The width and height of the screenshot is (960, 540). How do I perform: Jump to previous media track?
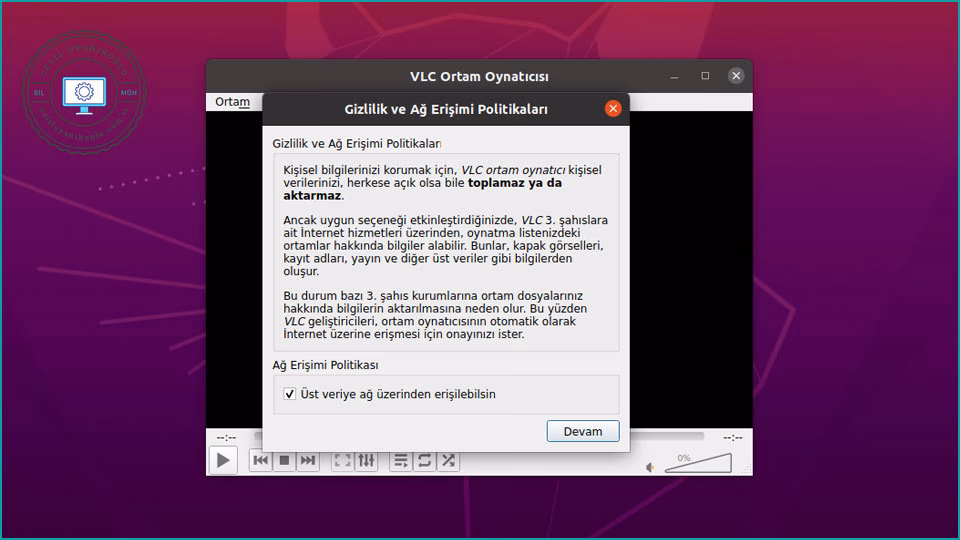pos(260,460)
